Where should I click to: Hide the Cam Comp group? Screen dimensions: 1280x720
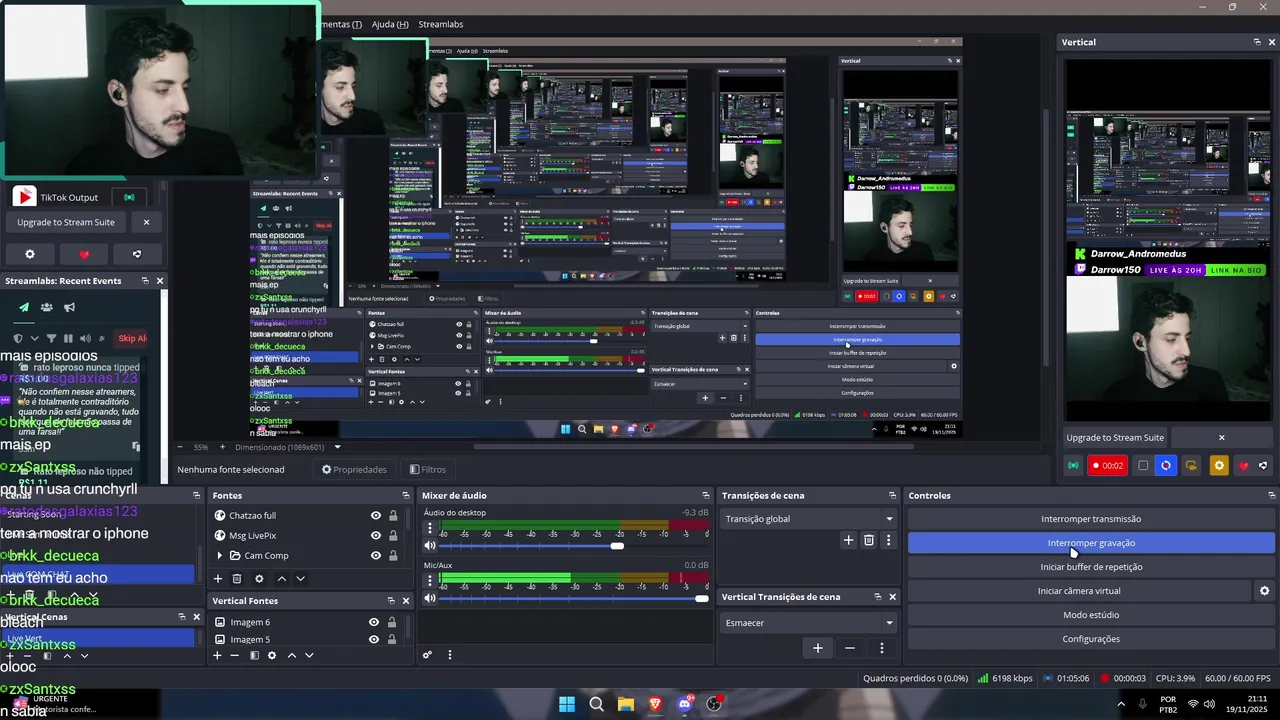coord(375,556)
